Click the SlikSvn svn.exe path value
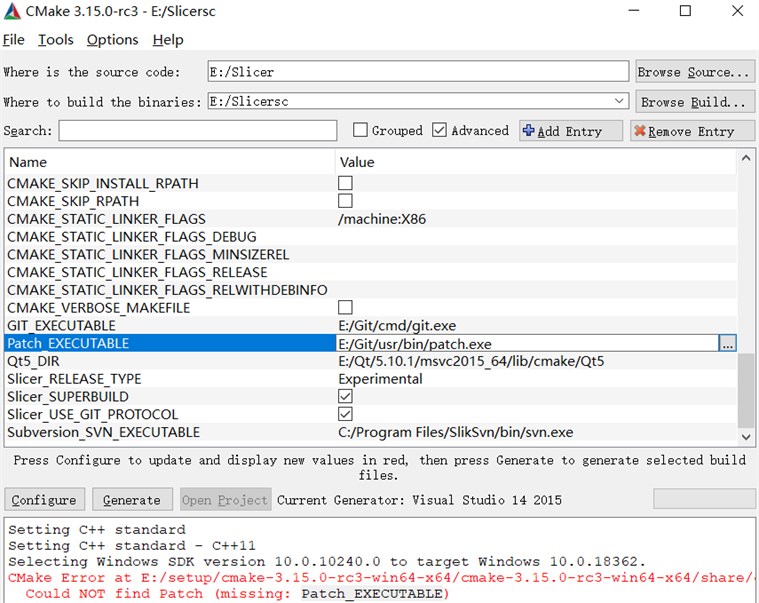 point(455,432)
